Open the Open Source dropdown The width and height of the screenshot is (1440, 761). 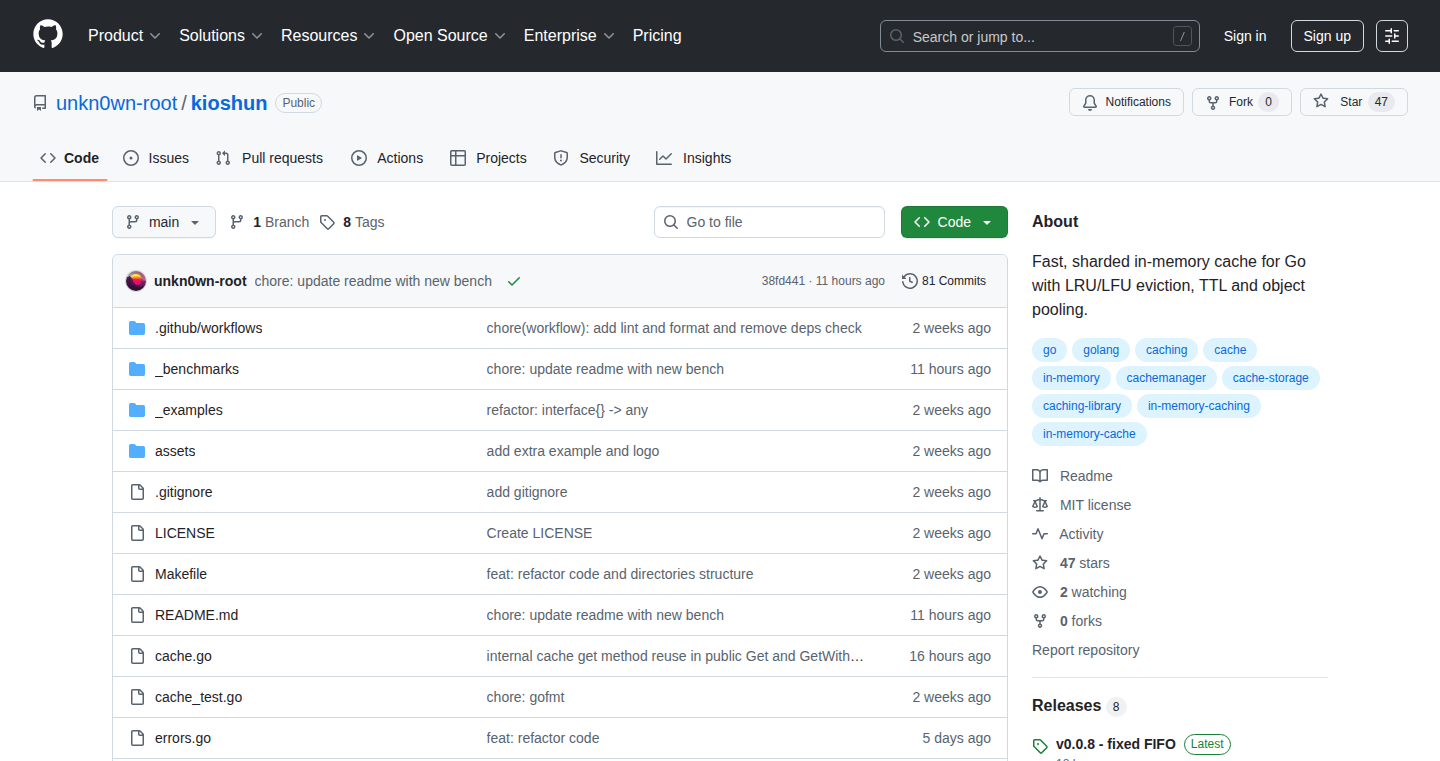coord(450,36)
